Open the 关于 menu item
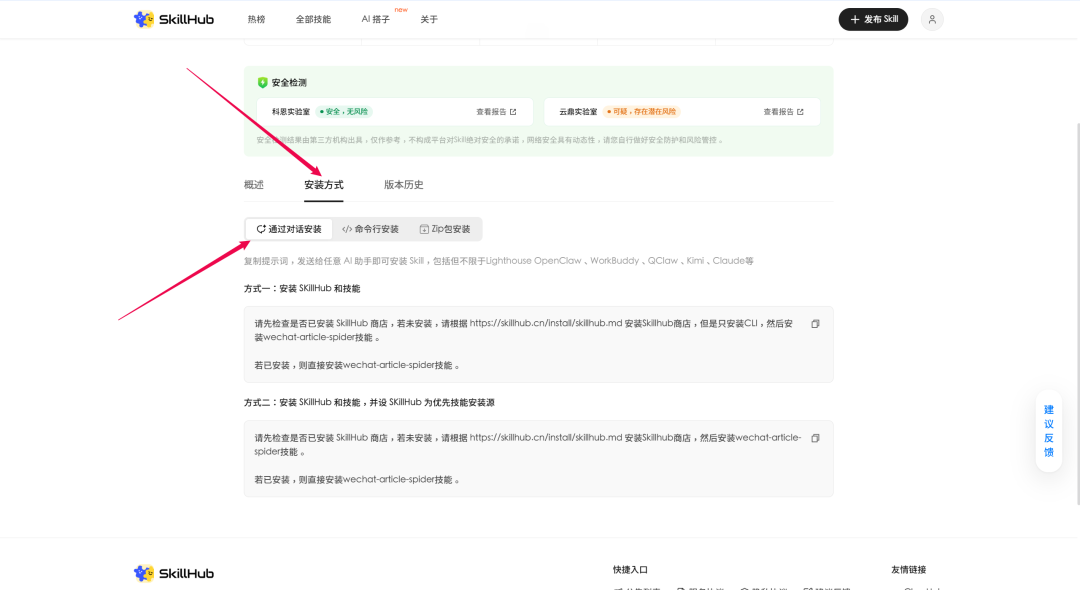1080x590 pixels. (x=429, y=19)
